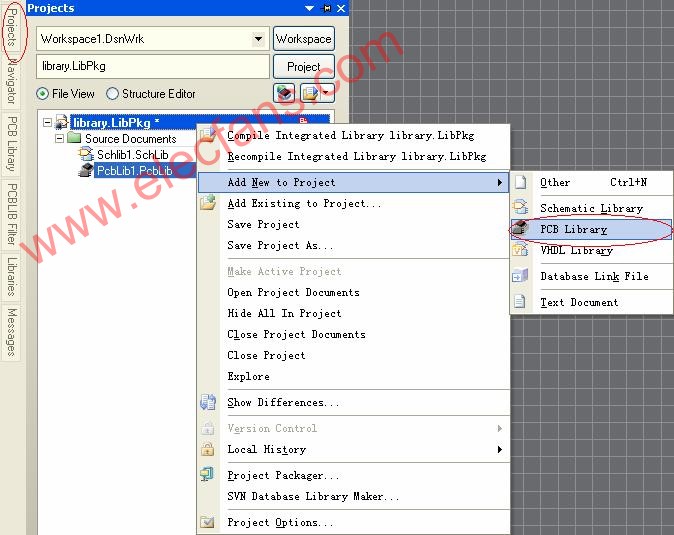Collapse the Source Documents folder node
The height and width of the screenshot is (535, 674).
coord(59,138)
